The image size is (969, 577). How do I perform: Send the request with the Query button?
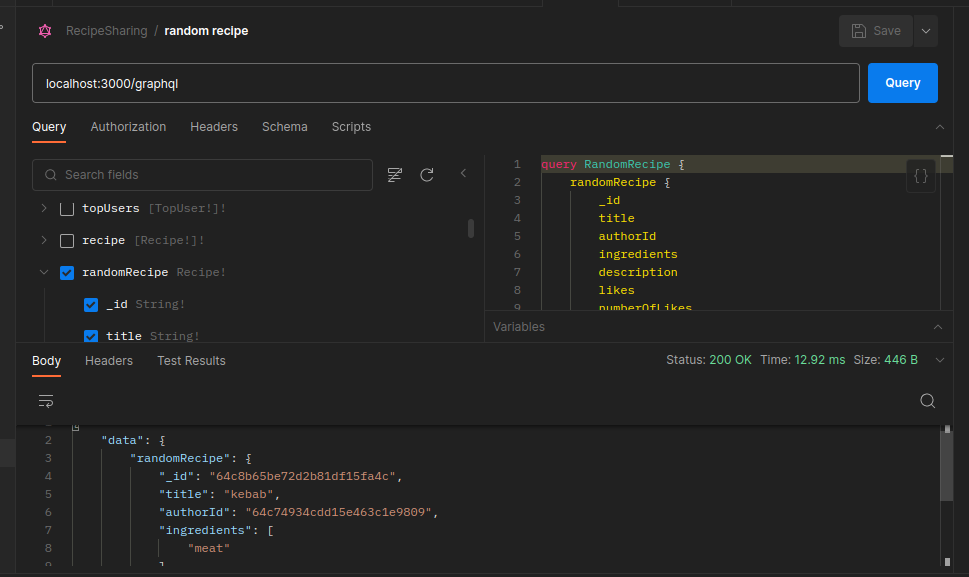click(902, 83)
